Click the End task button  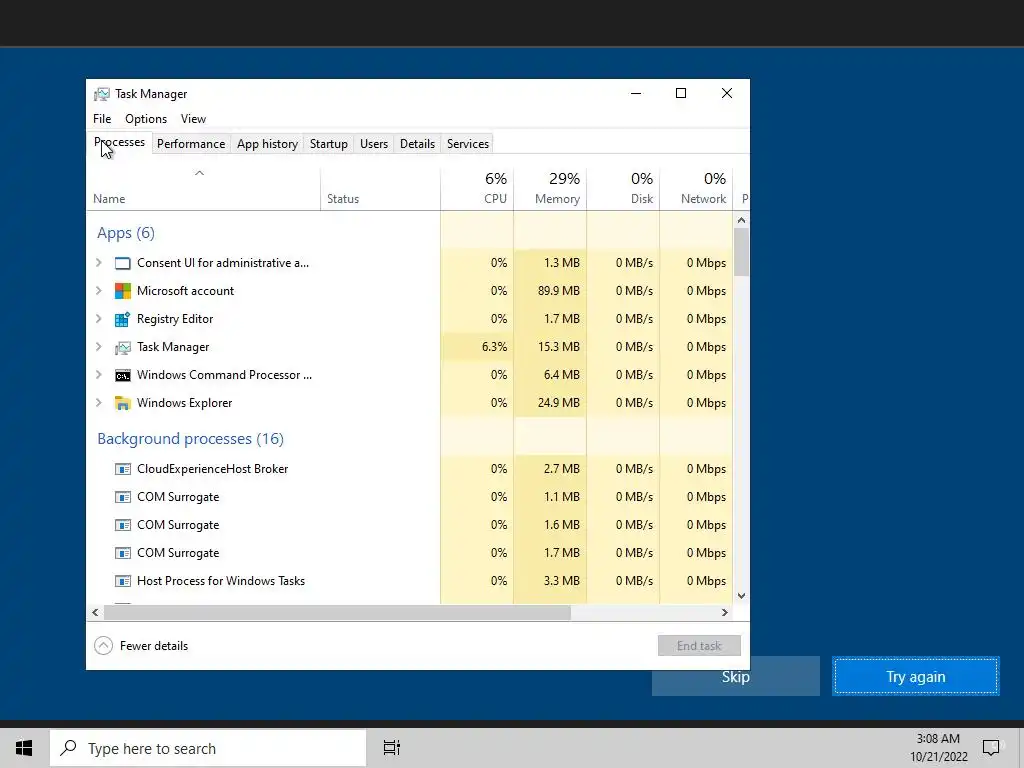(x=699, y=646)
